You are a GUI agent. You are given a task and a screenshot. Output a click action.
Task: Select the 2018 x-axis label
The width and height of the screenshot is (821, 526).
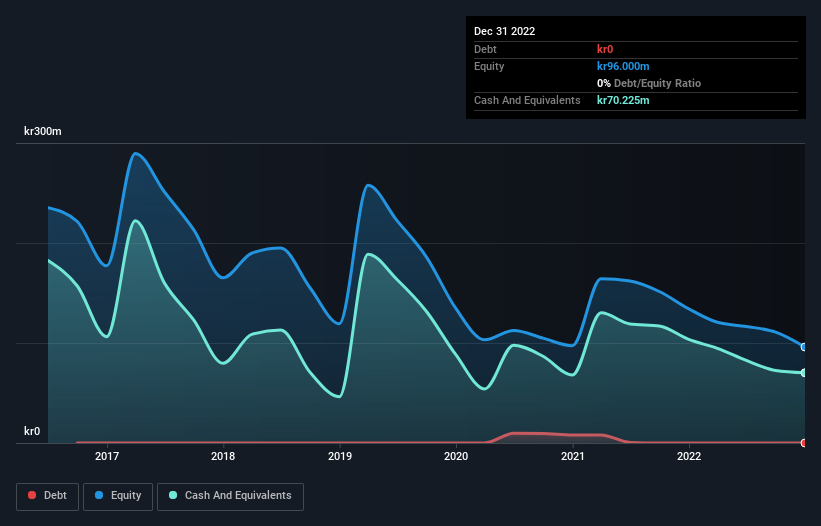tap(223, 456)
